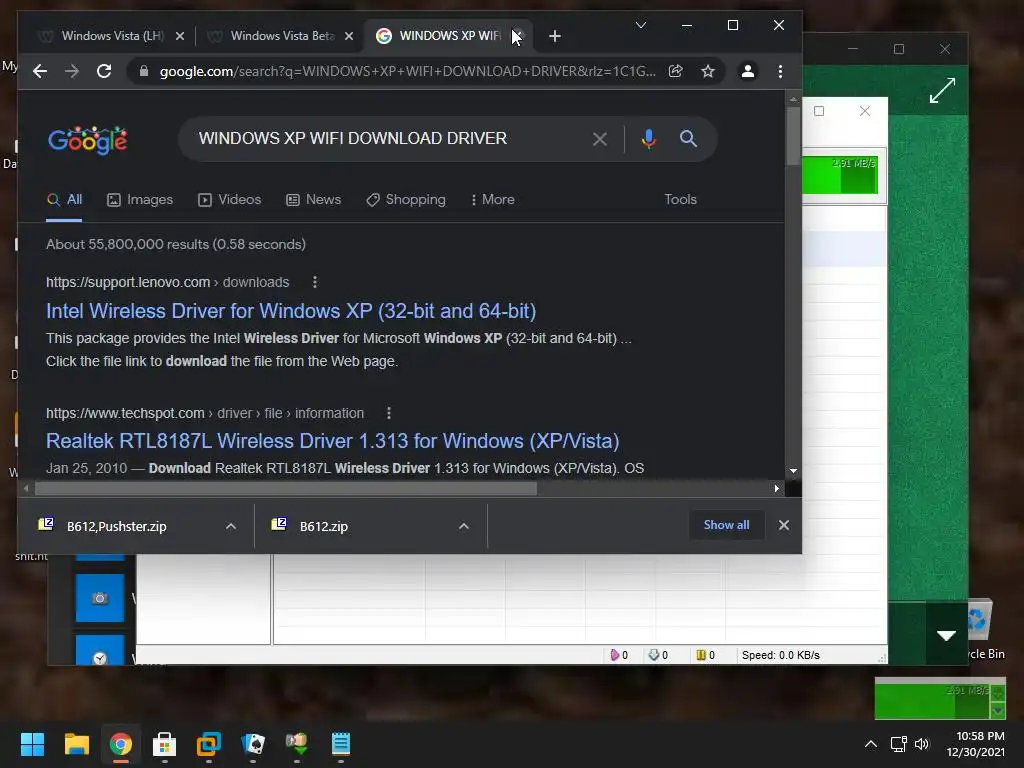This screenshot has width=1024, height=768.
Task: Go to Google home via logo
Action: (x=88, y=140)
